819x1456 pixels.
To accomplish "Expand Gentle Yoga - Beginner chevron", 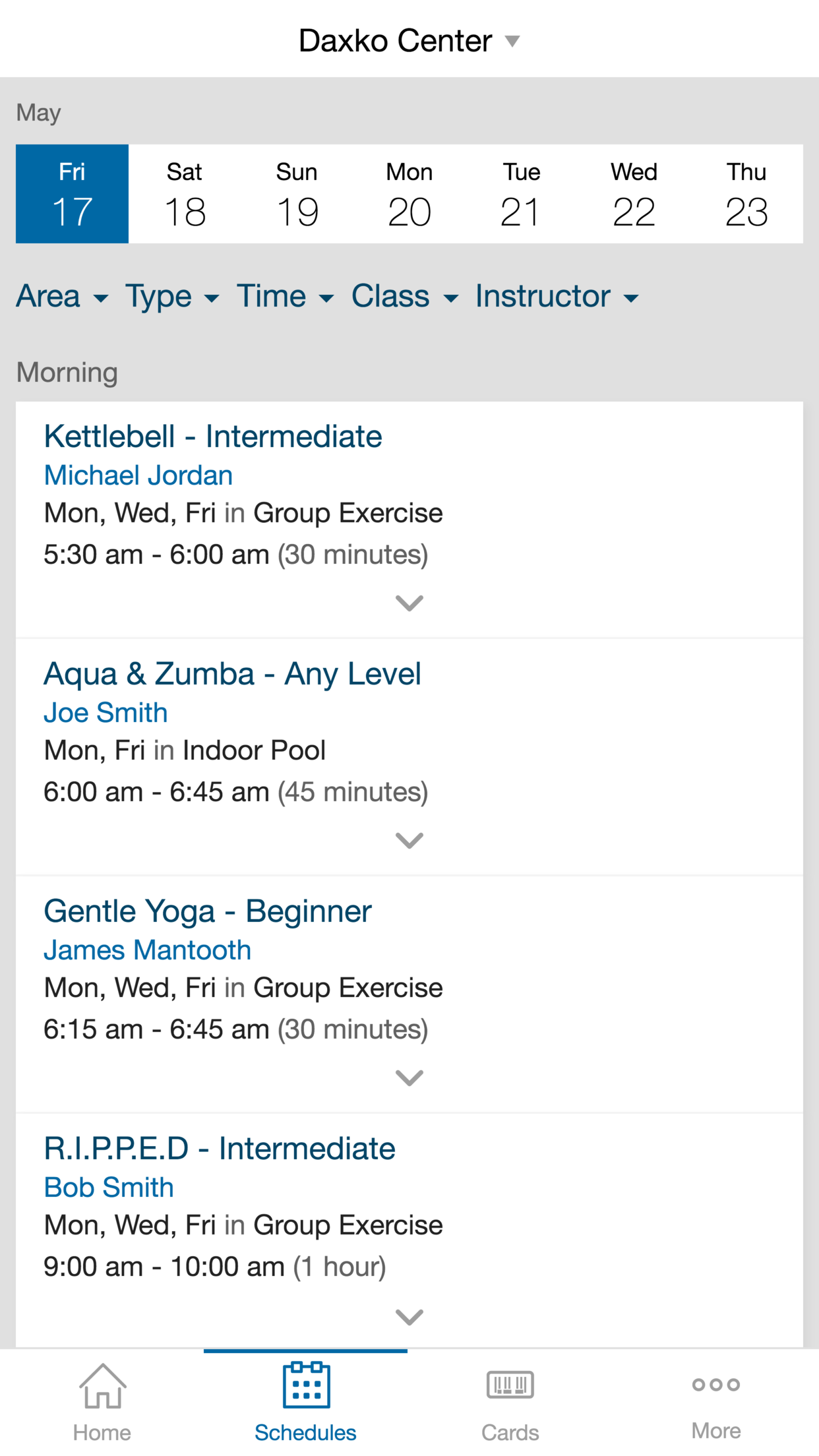I will 409,1077.
